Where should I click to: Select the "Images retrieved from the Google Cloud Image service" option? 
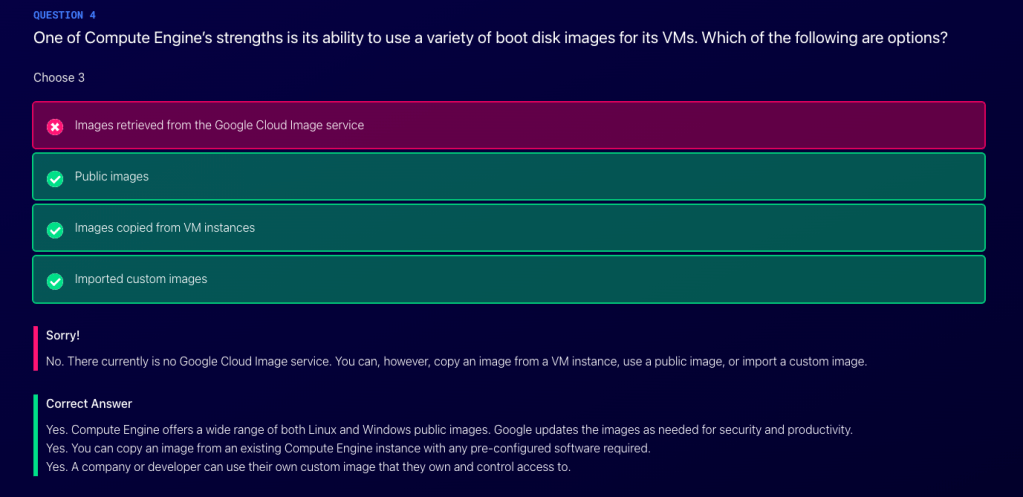coord(219,126)
